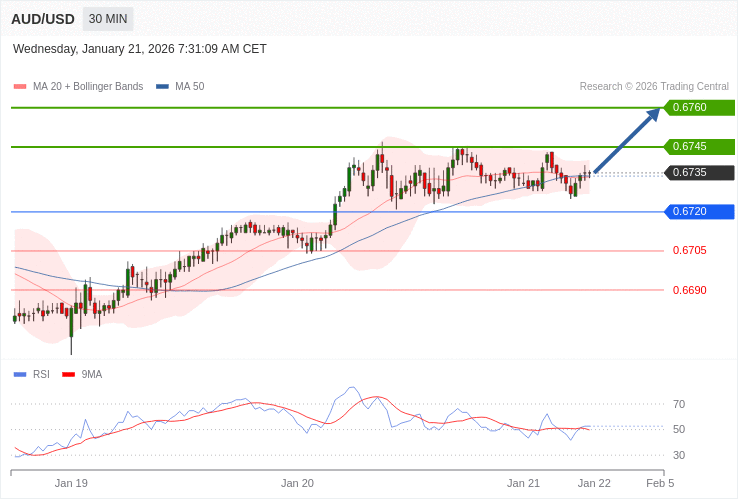Click the MA 20 + Bollinger Bands legend swatch
This screenshot has height=500, width=738.
point(20,87)
